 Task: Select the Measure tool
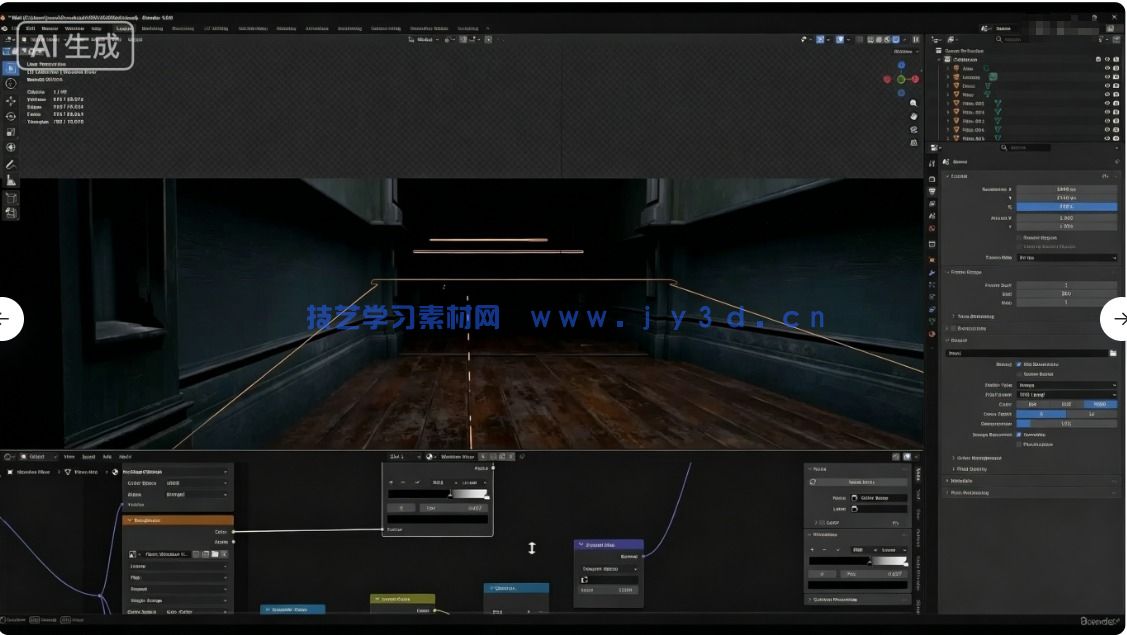[11, 181]
